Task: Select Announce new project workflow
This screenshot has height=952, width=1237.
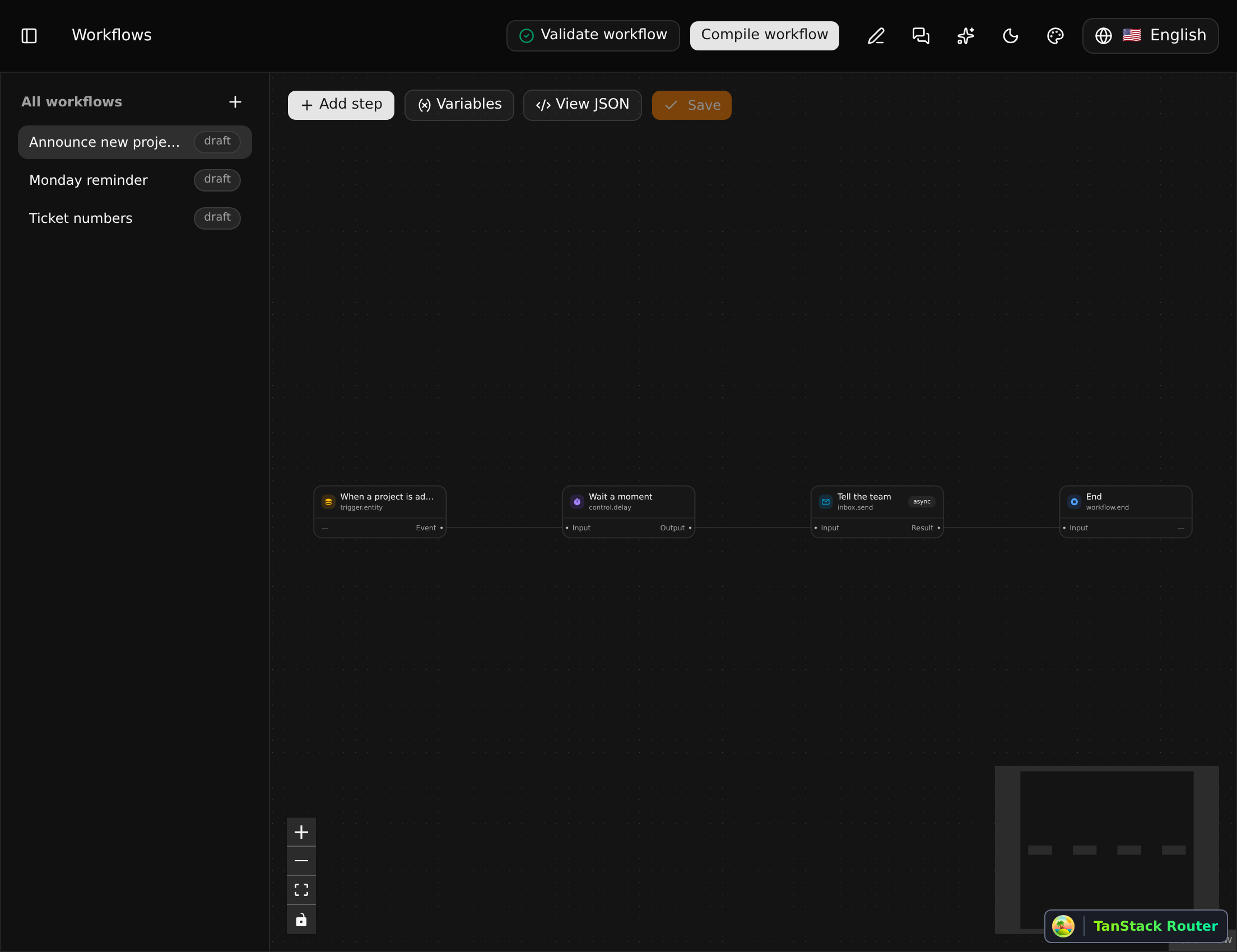Action: coord(135,142)
